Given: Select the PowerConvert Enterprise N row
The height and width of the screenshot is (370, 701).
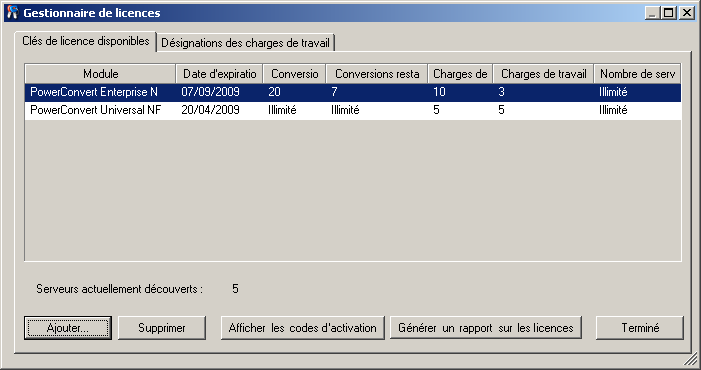Looking at the screenshot, I should click(353, 92).
